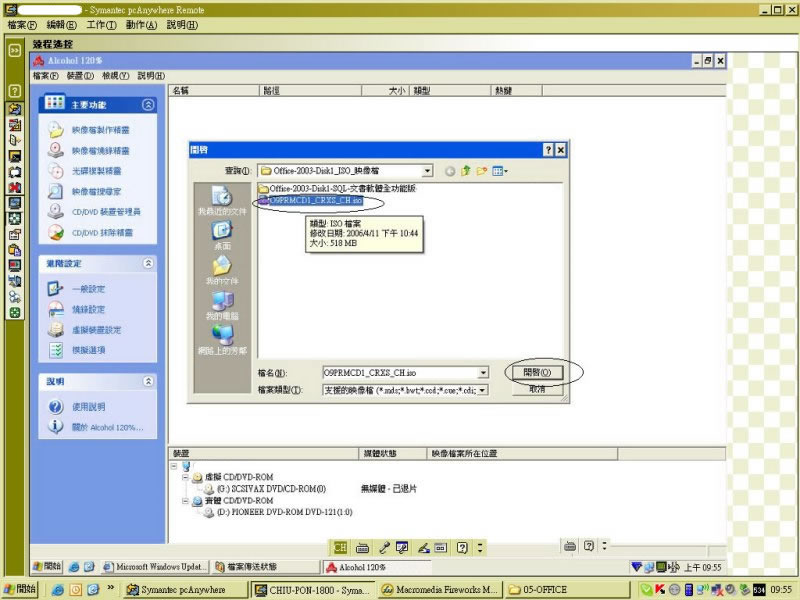Image resolution: width=800 pixels, height=600 pixels.
Task: Create a new folder in Open dialog
Action: click(x=482, y=171)
